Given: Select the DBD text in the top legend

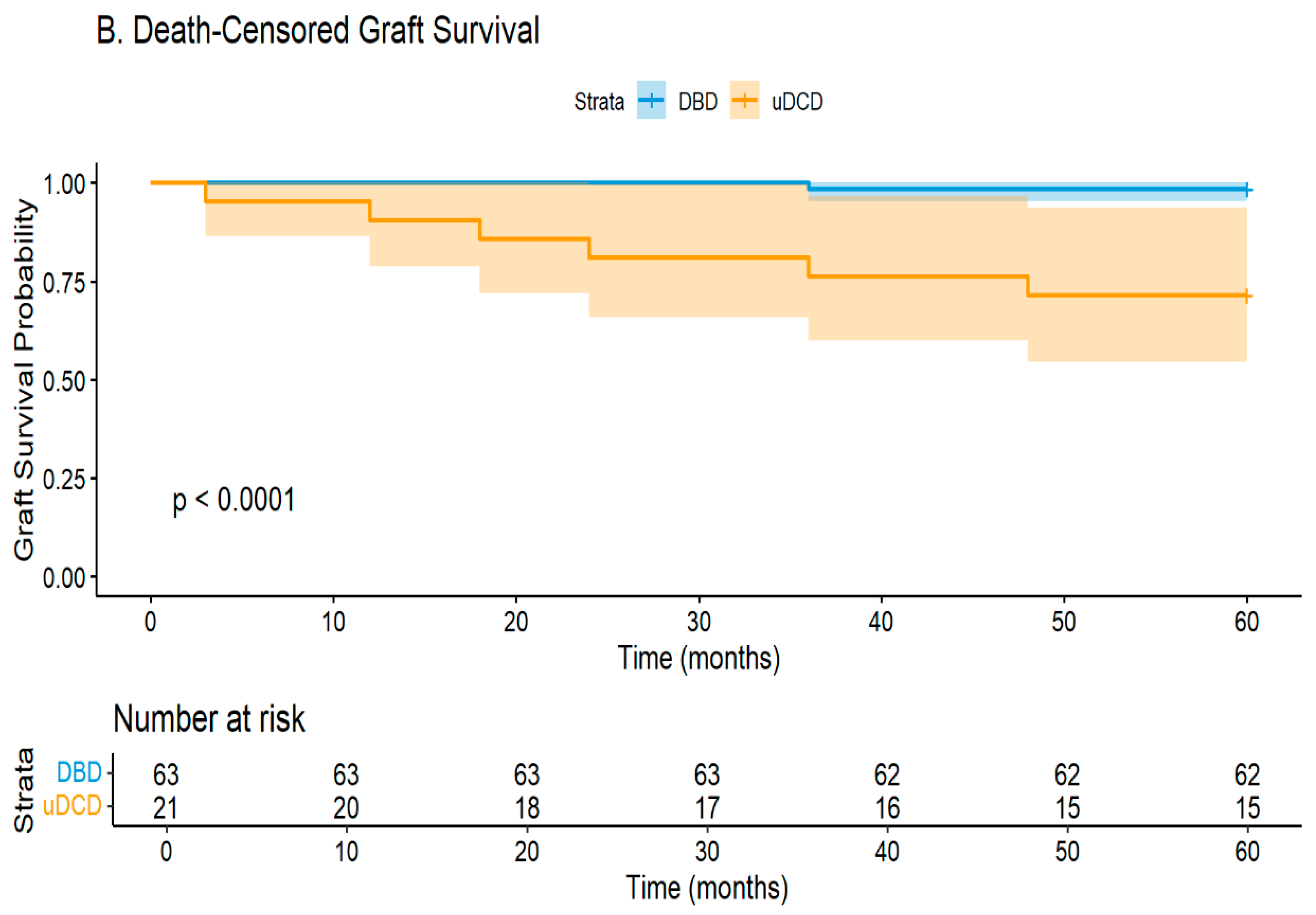Looking at the screenshot, I should click(698, 101).
